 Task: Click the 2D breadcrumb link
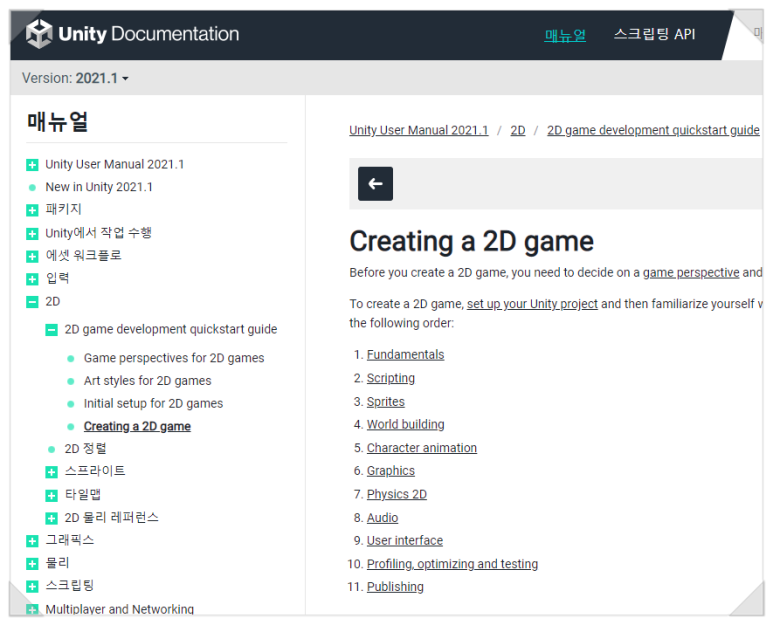tap(518, 130)
